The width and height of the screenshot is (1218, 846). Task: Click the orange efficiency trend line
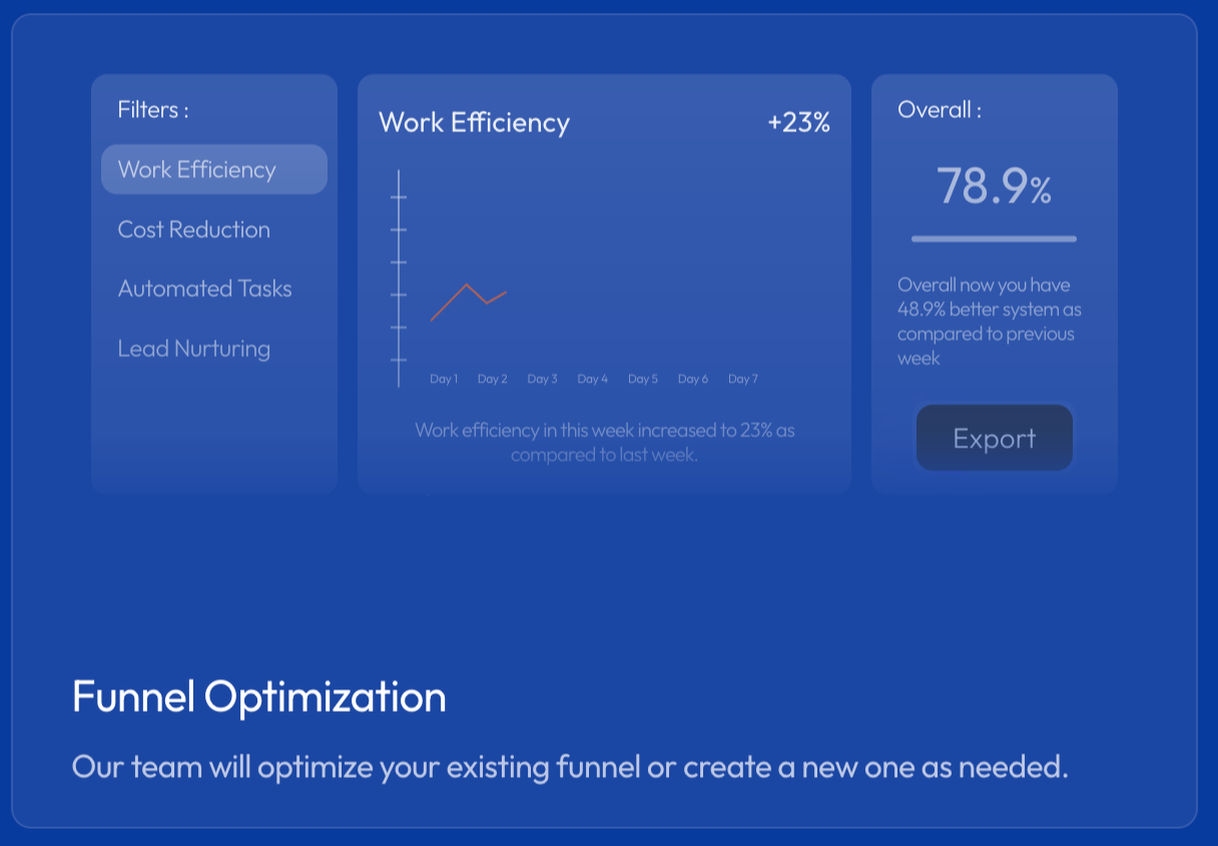[468, 300]
